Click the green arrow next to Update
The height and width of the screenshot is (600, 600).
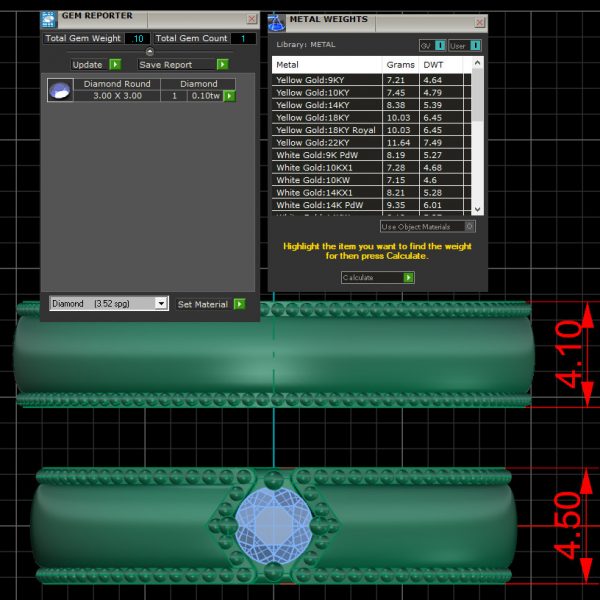[x=116, y=64]
